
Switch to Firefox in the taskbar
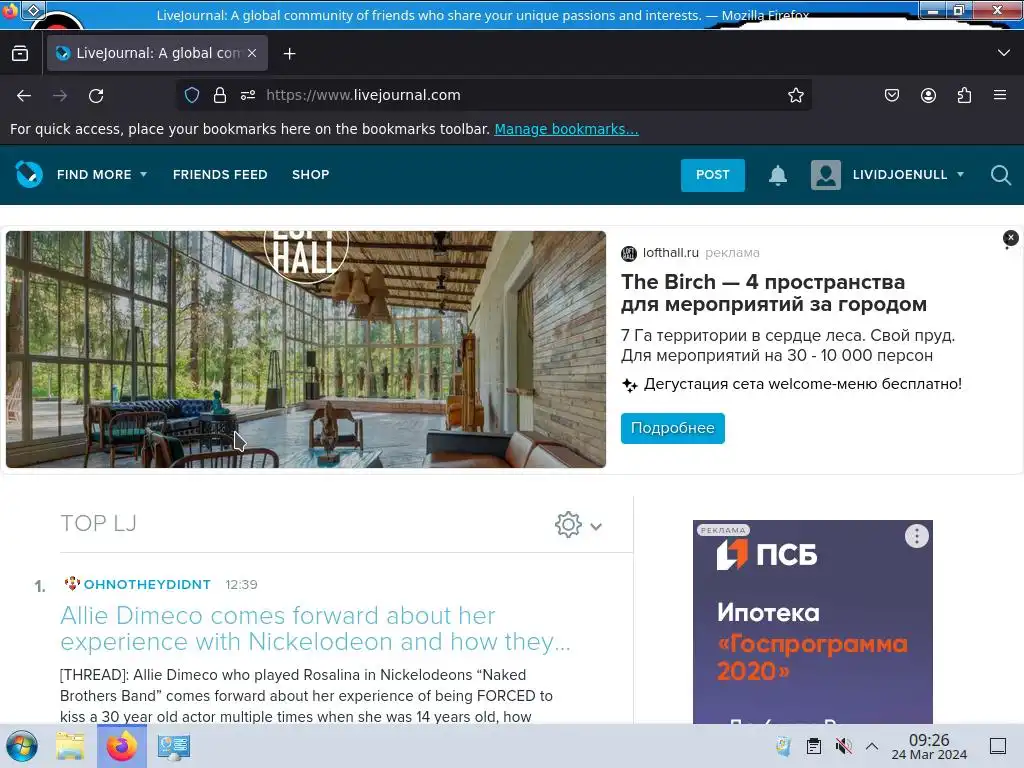pos(122,746)
